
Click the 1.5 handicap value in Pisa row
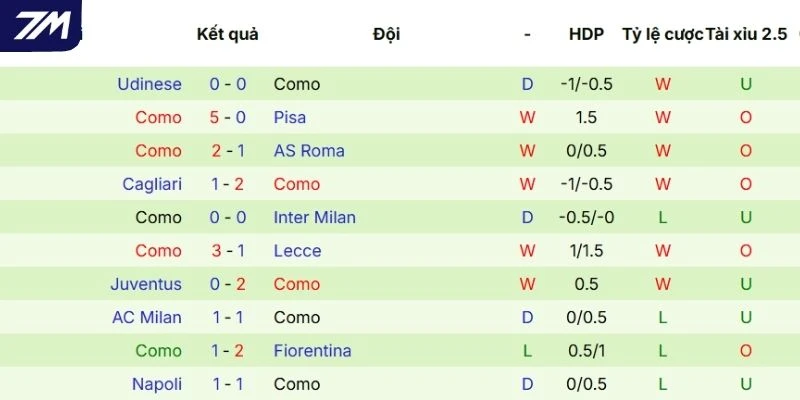pos(586,117)
